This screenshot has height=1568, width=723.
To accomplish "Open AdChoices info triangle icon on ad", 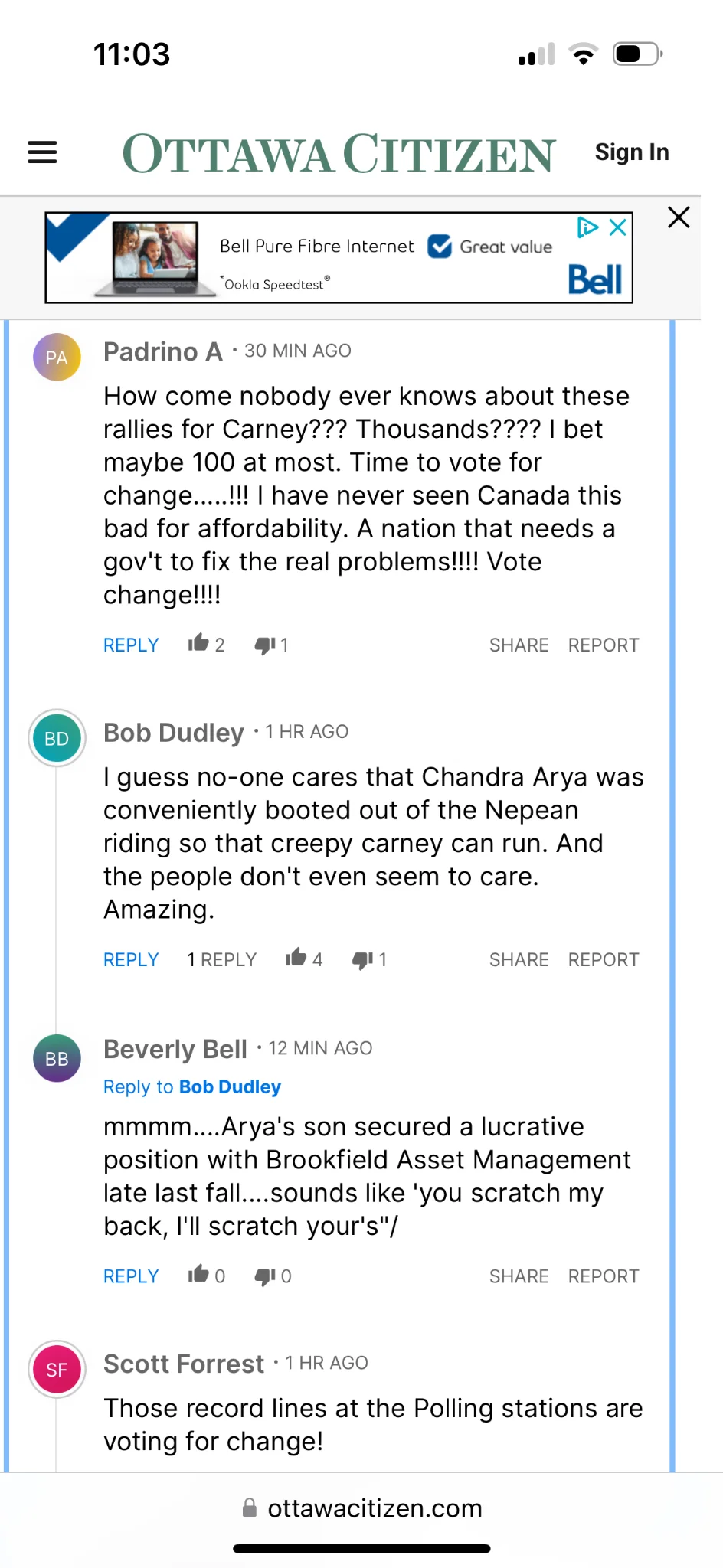I will click(x=587, y=227).
